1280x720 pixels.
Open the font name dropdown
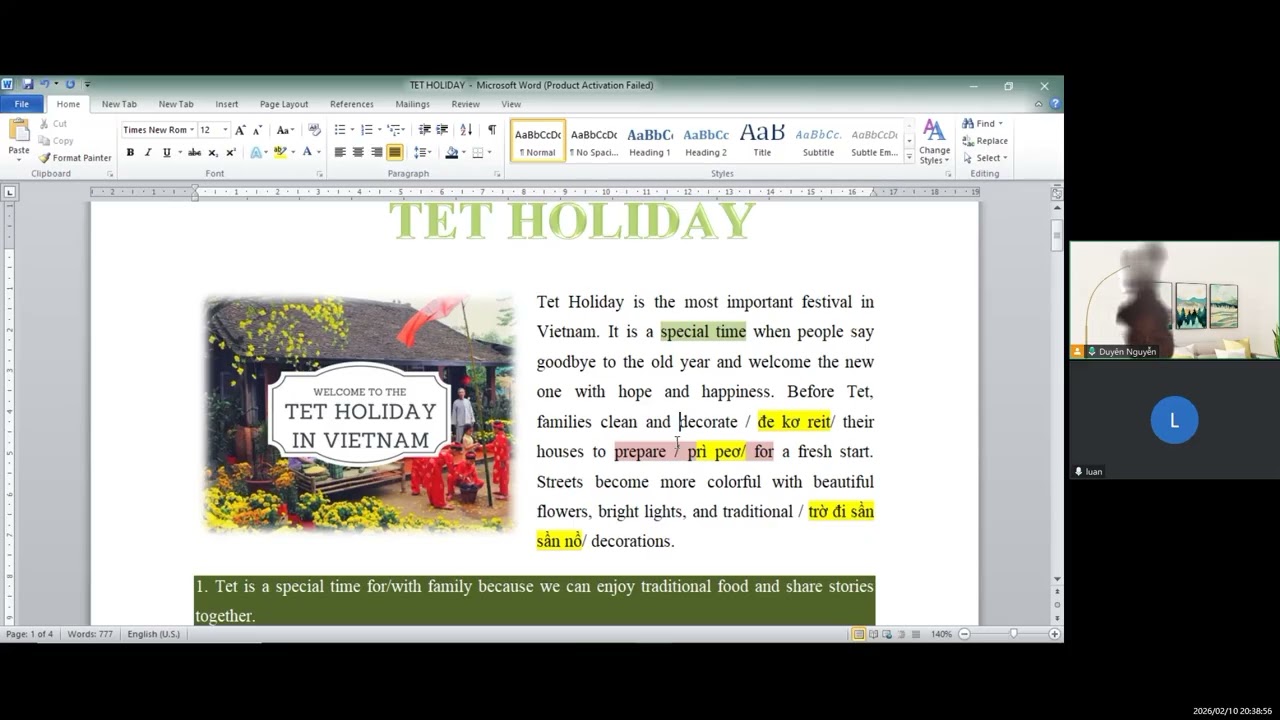click(191, 130)
